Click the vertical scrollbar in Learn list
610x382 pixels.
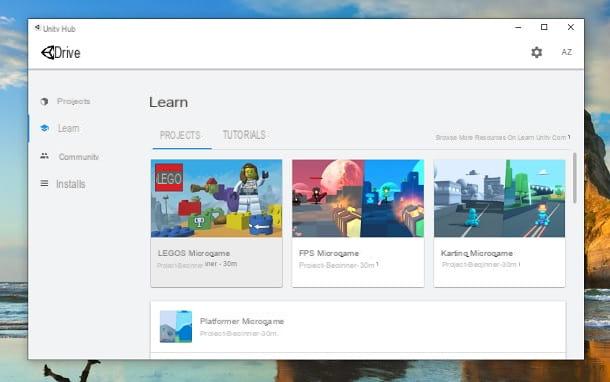(x=575, y=178)
